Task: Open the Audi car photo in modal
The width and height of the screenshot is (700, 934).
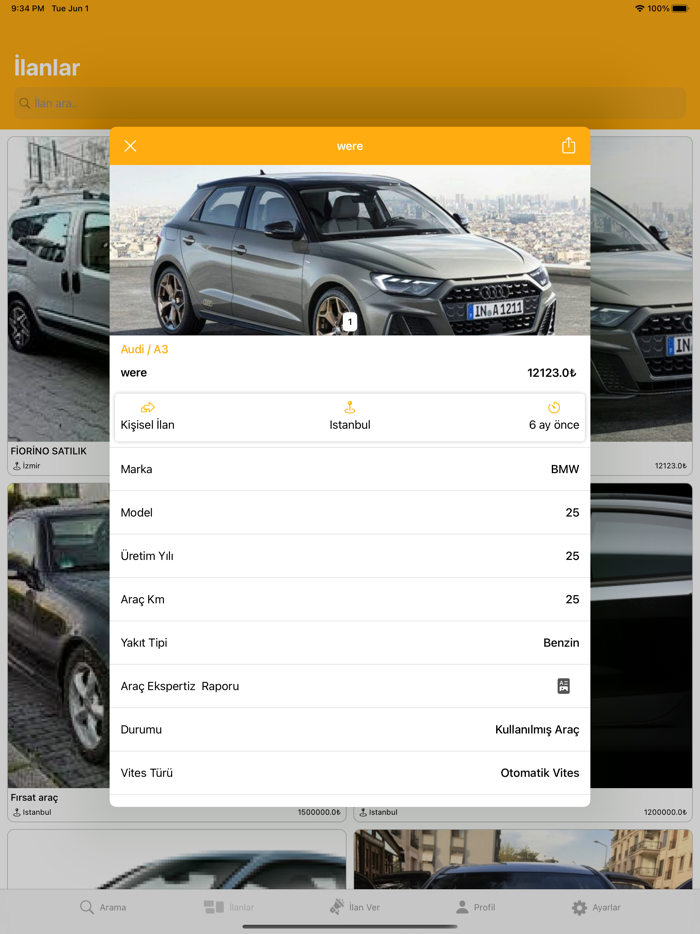Action: 350,250
